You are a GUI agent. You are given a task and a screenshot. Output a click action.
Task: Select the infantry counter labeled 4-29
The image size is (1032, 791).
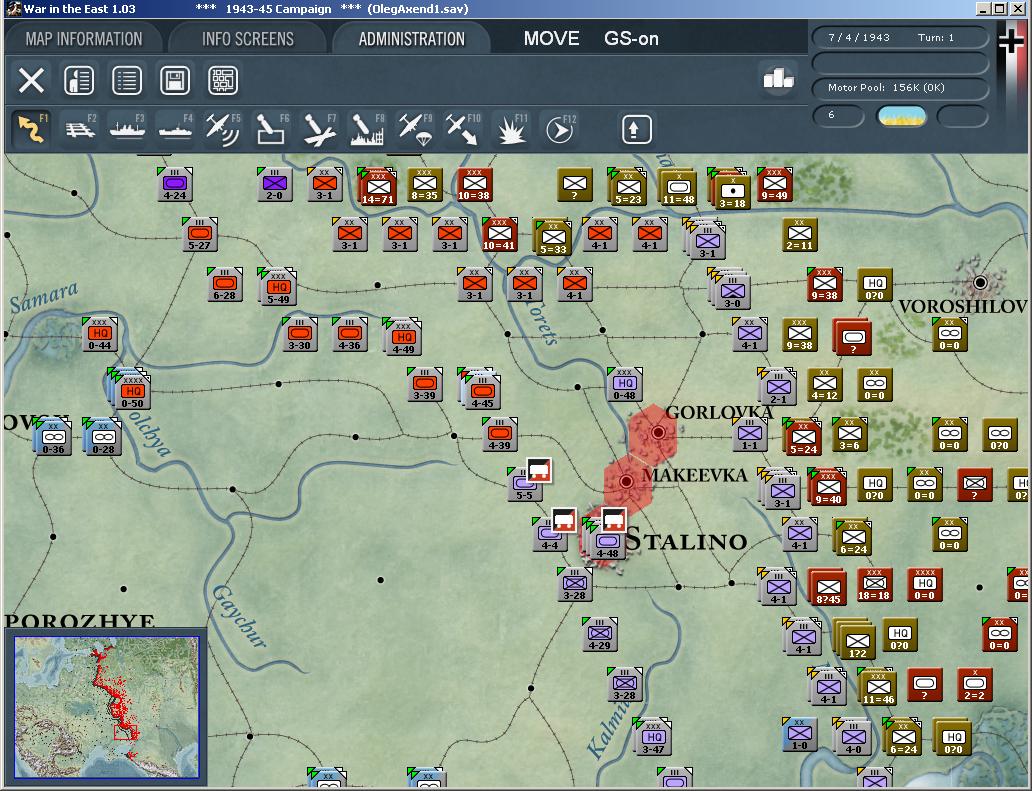[x=600, y=634]
